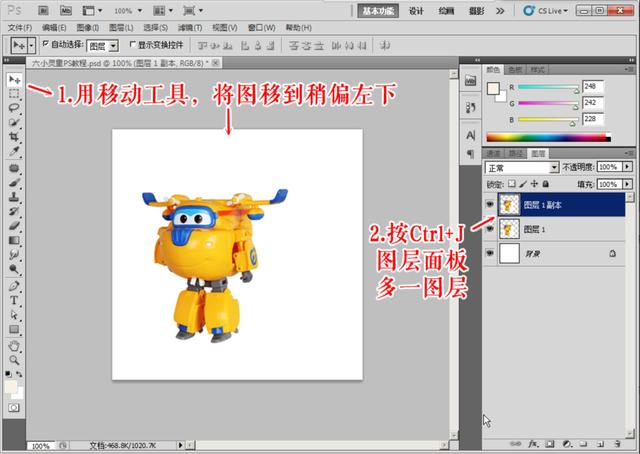
Task: Click the foreground color swatch in Color panel
Action: [493, 89]
